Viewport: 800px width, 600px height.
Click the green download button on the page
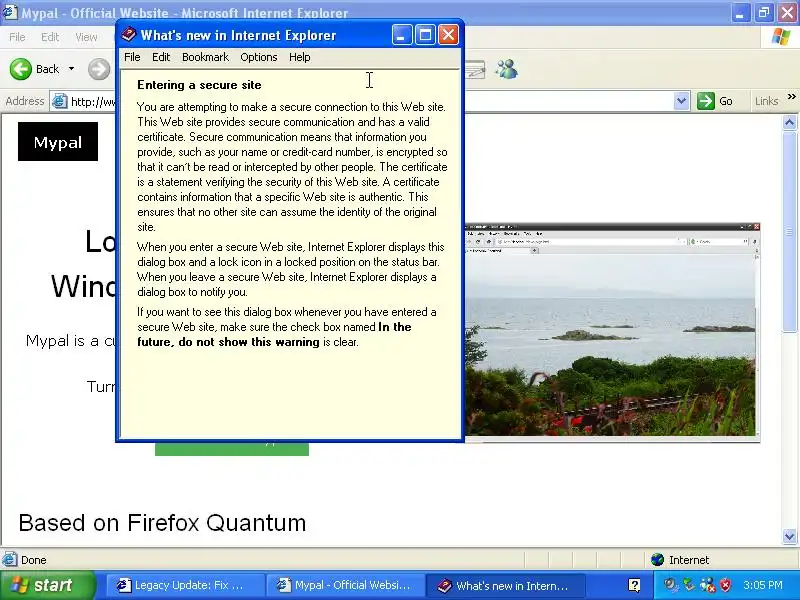[232, 448]
